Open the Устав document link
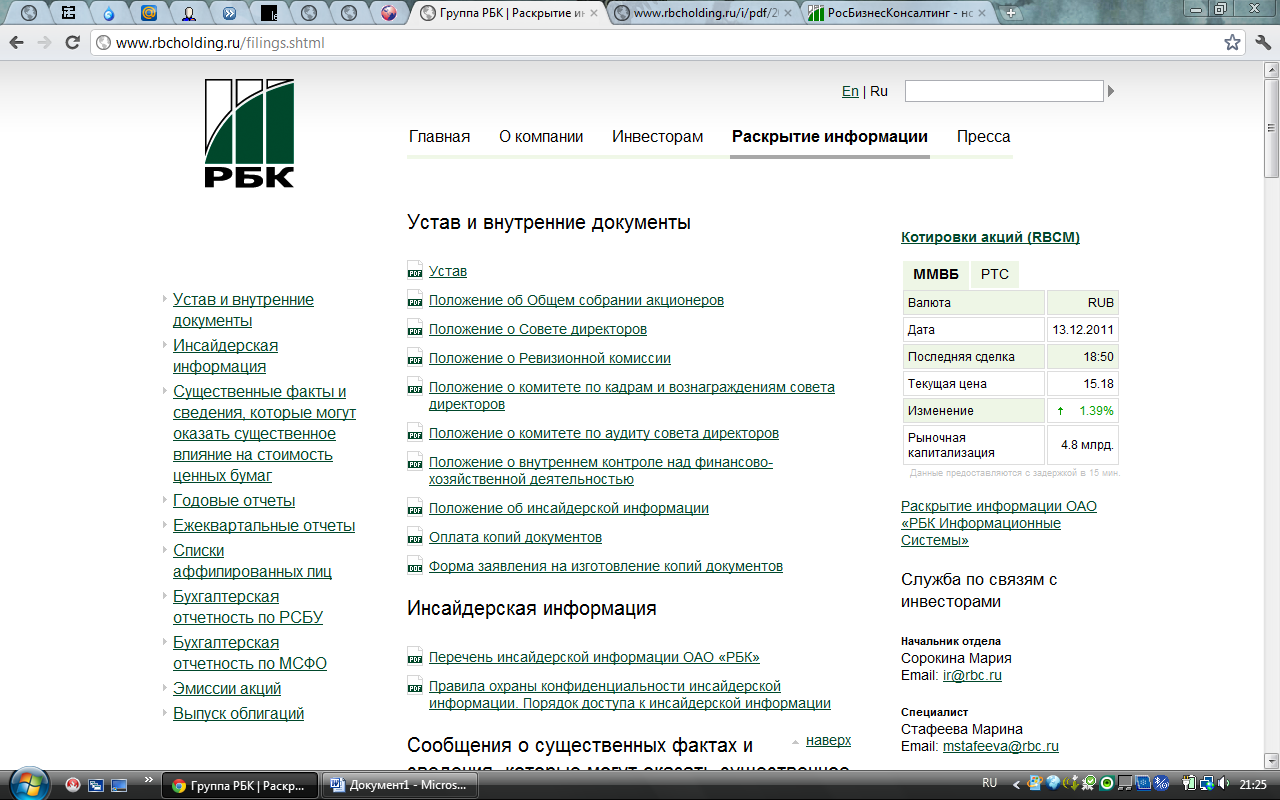This screenshot has height=800, width=1280. click(448, 271)
